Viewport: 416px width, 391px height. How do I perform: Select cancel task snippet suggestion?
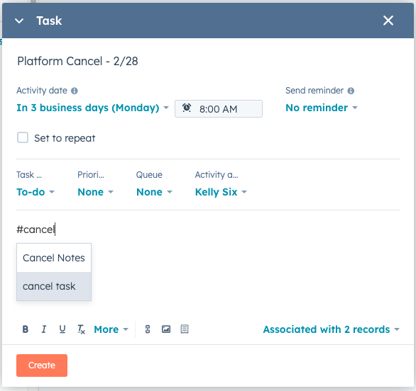(x=54, y=286)
